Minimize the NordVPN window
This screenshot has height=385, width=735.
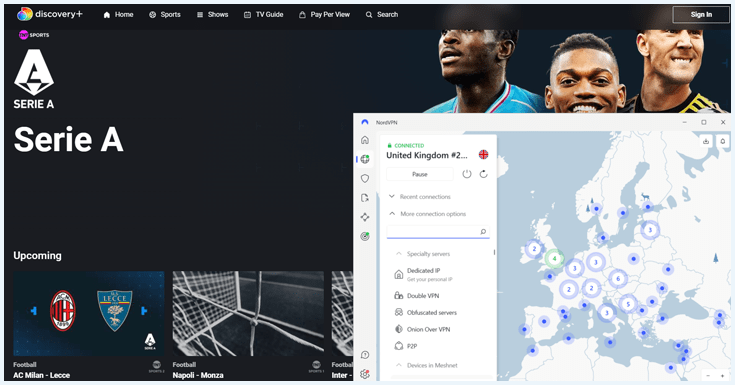coord(684,122)
